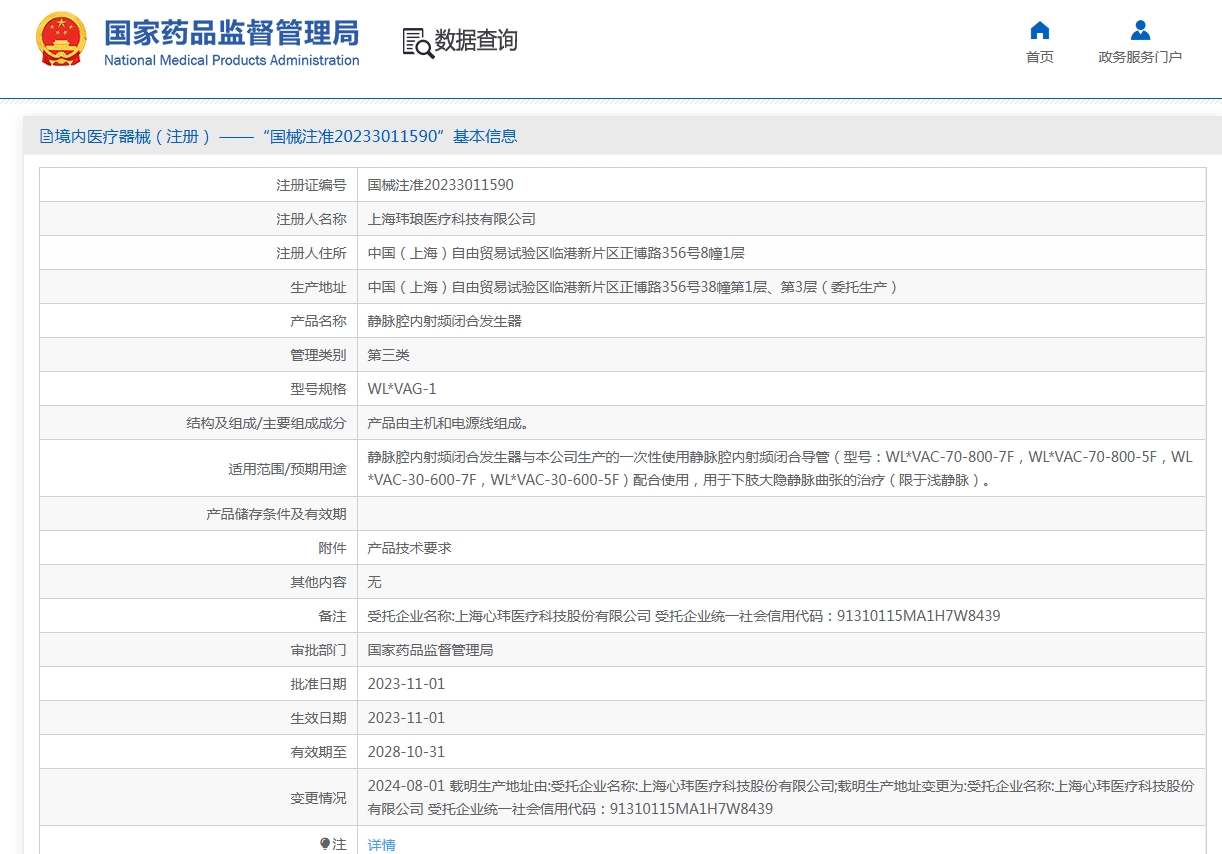Click the 生产地址 row label
1222x854 pixels.
tap(318, 287)
